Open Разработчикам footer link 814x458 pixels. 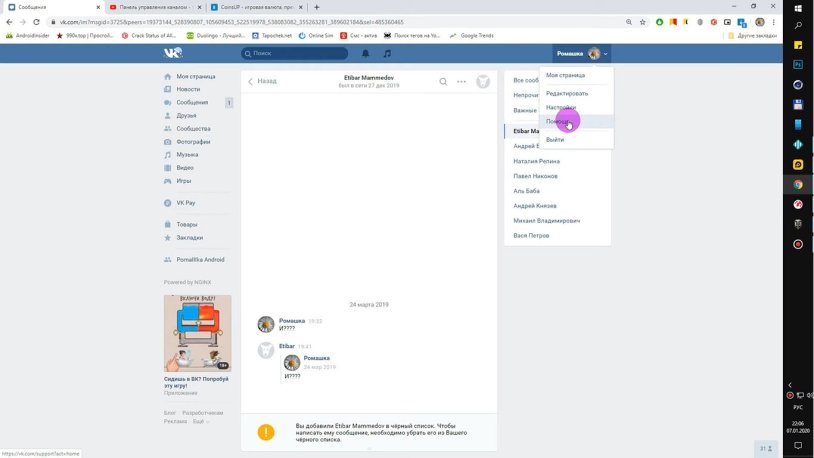coord(202,413)
